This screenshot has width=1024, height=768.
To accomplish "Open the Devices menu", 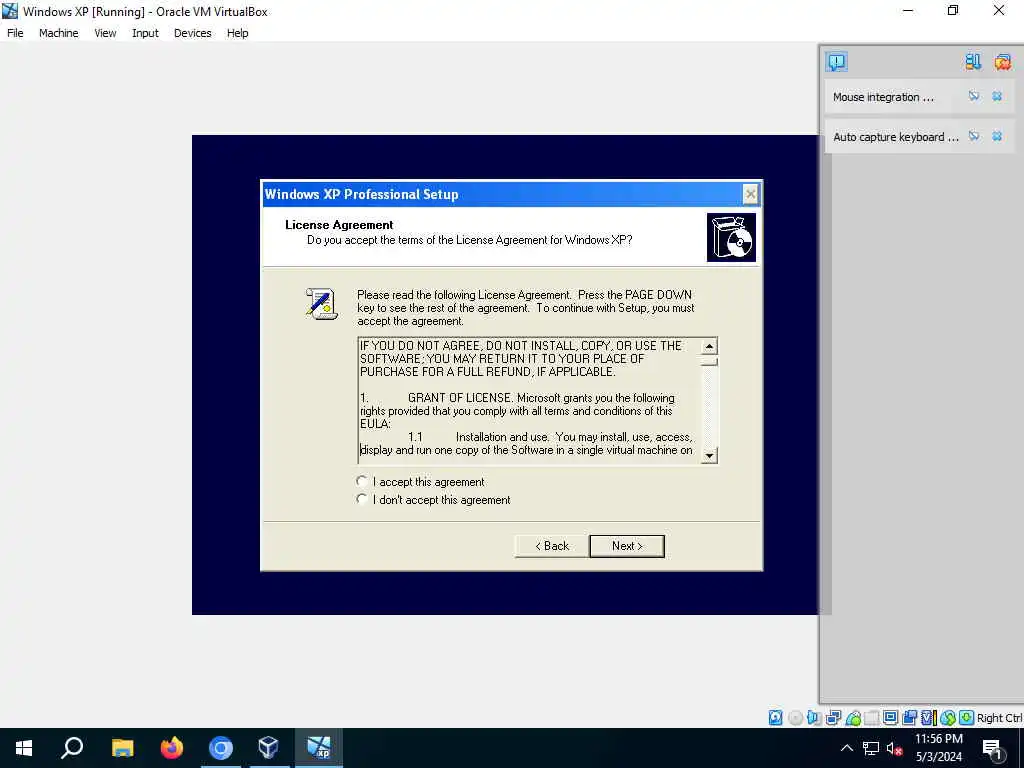I will click(x=193, y=33).
